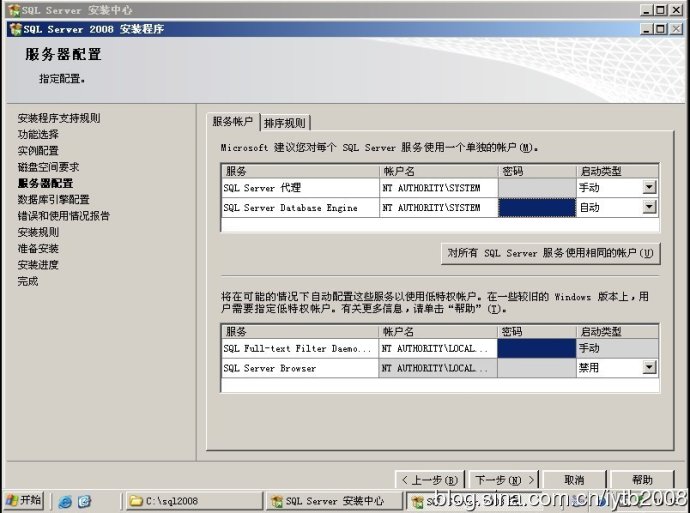
Task: Click account name of SQL Server Browser
Action: (x=438, y=368)
